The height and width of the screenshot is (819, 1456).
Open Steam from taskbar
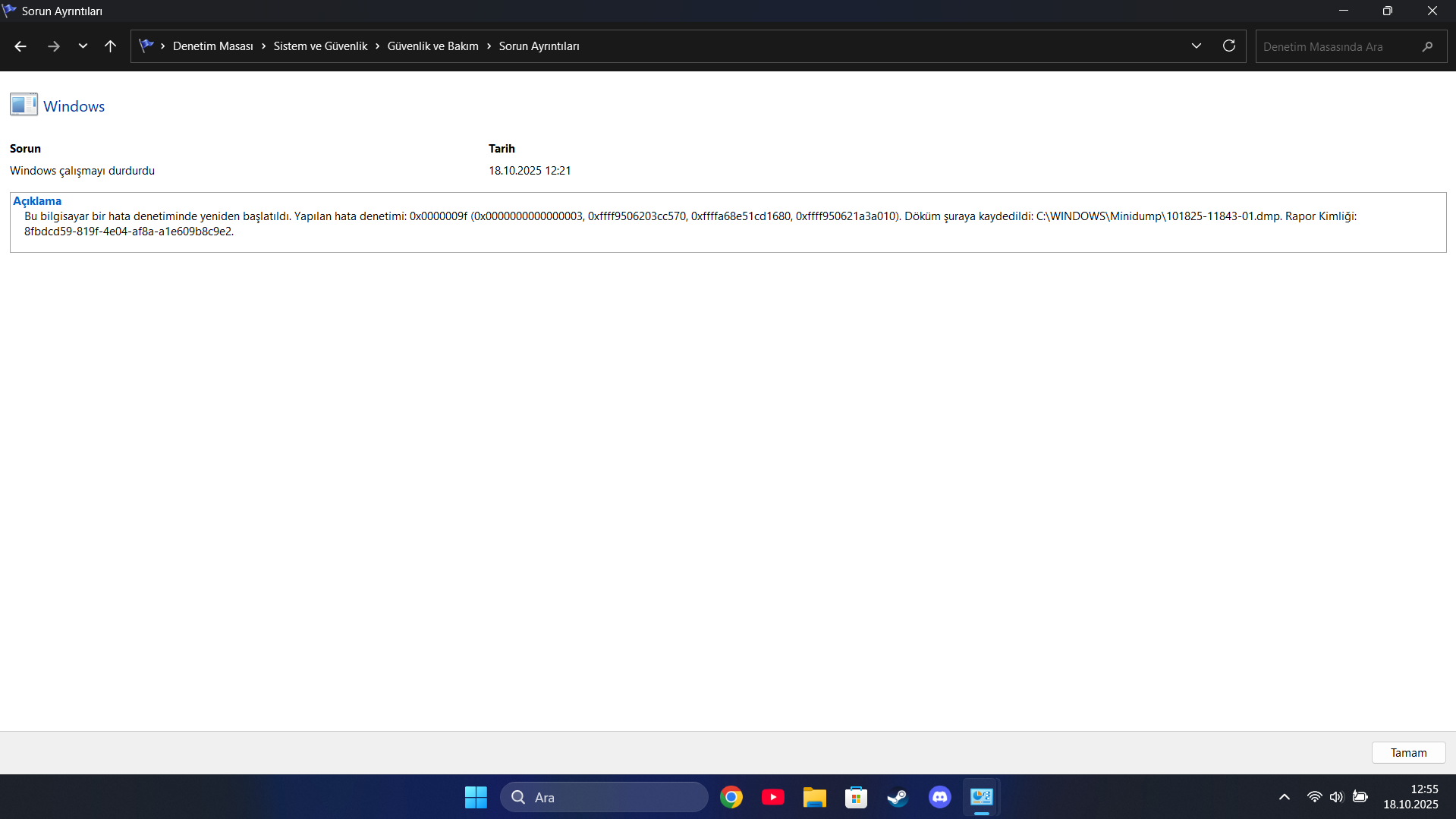898,797
